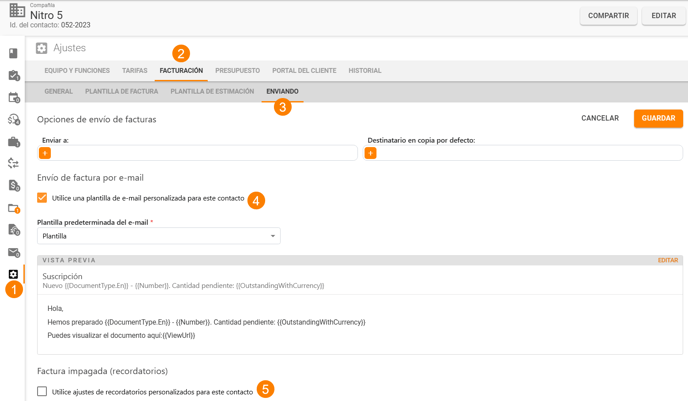Open the Historial tab
The image size is (688, 401).
tap(365, 71)
